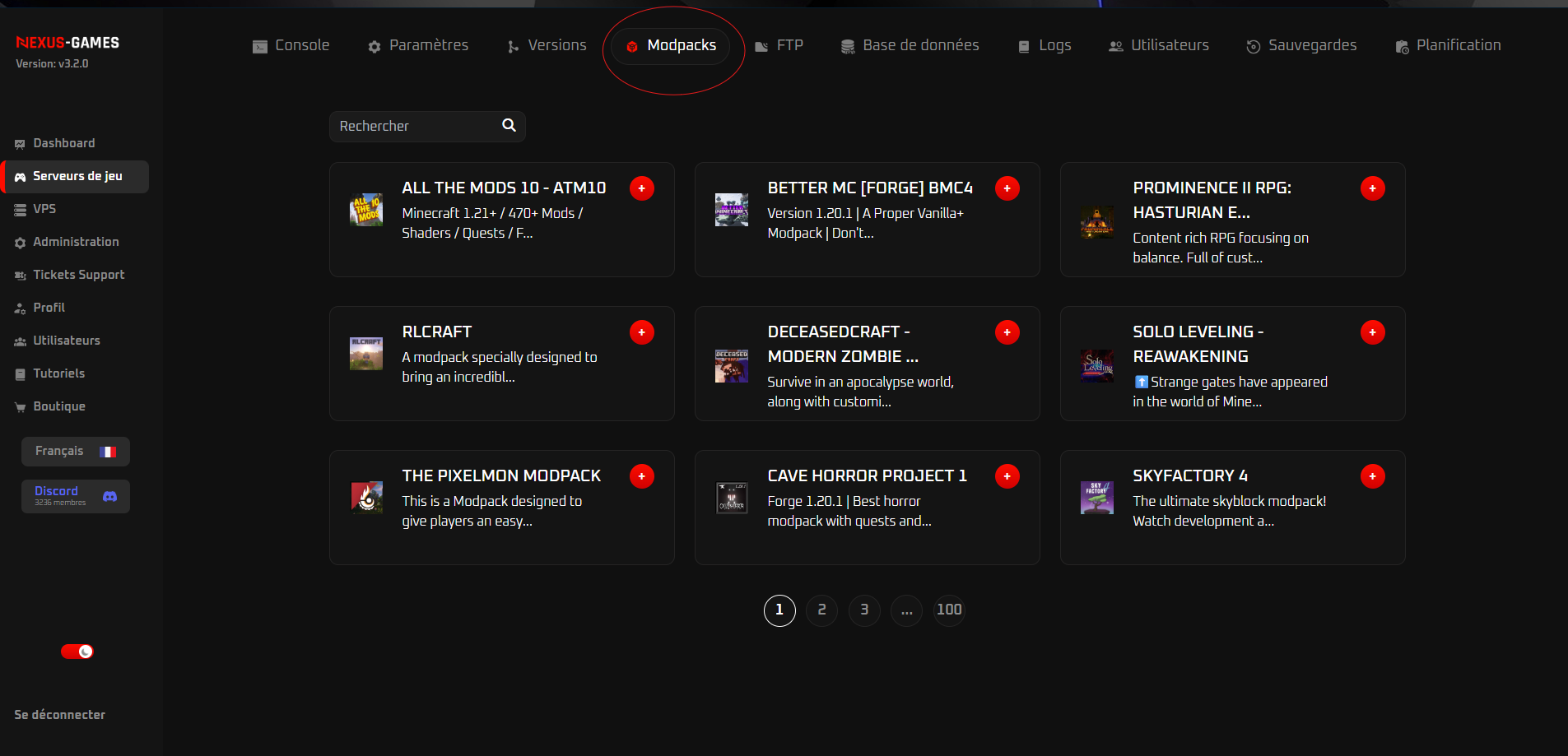Click the Versions branch icon
1568x756 pixels.
[x=513, y=47]
